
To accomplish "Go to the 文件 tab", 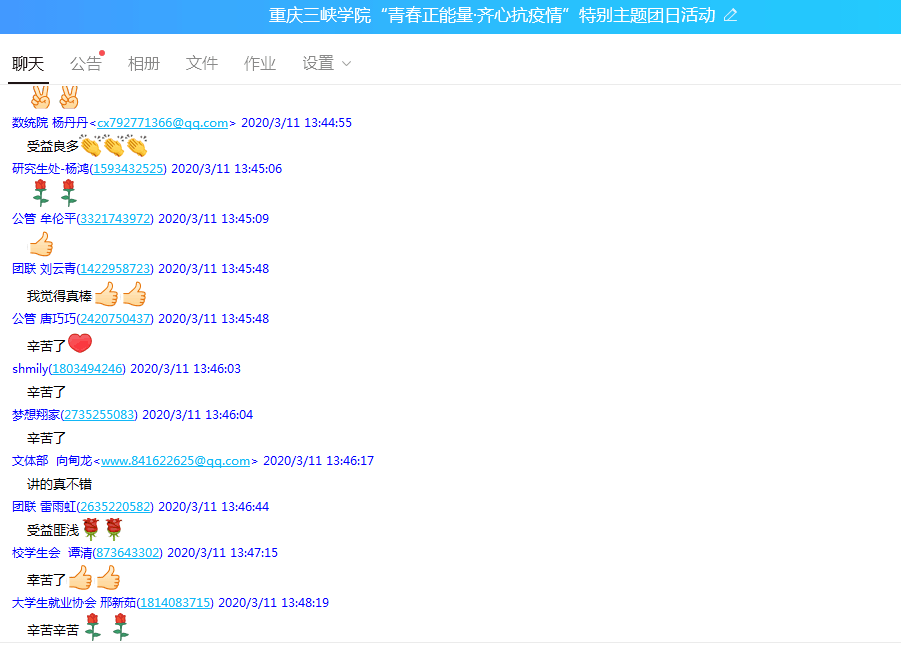I will click(201, 63).
